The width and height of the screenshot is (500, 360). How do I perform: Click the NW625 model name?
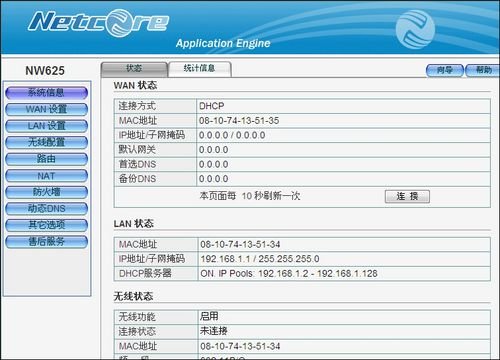(x=45, y=71)
